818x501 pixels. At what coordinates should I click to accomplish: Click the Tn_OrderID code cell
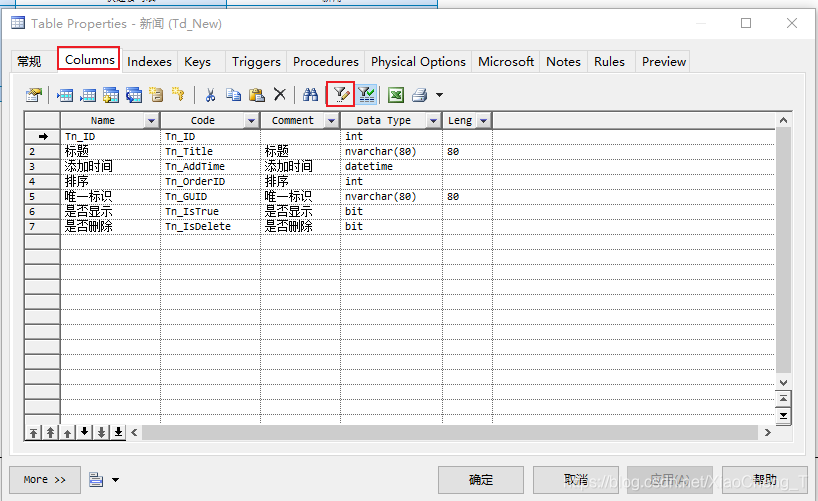pyautogui.click(x=210, y=182)
